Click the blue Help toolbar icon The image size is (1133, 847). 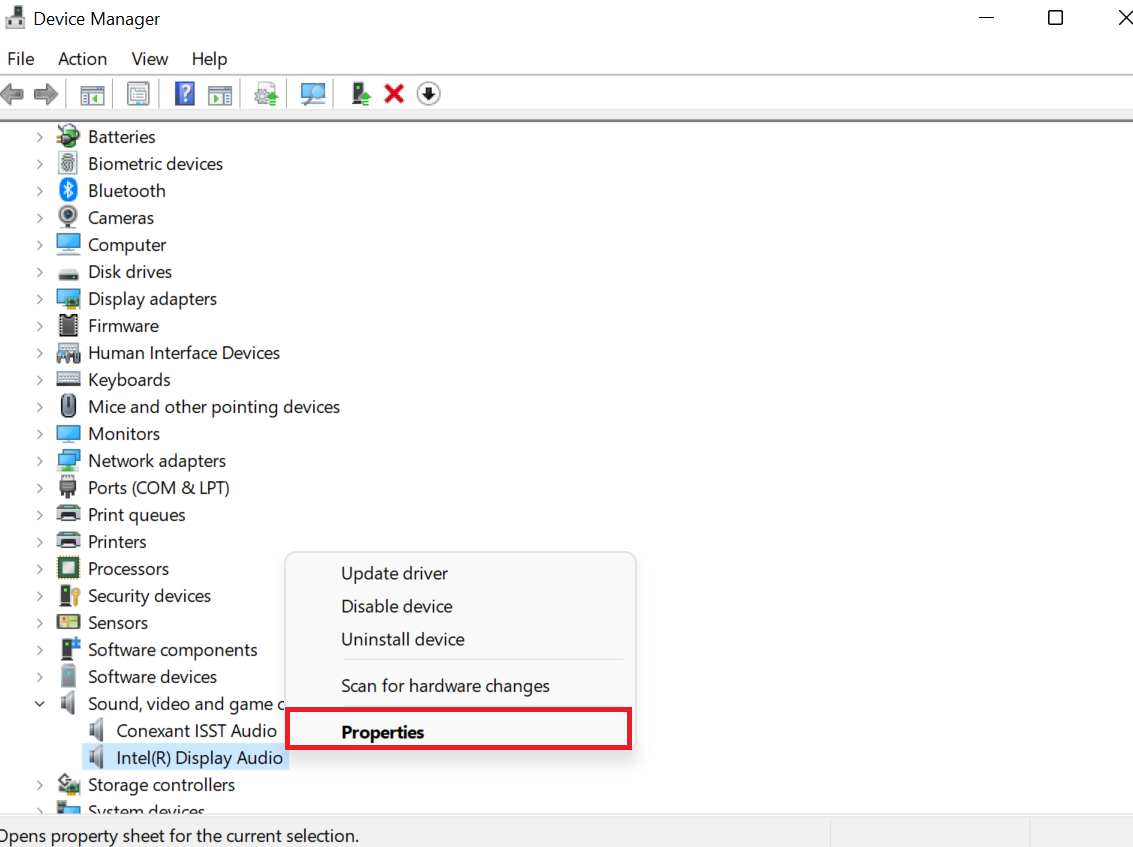tap(184, 94)
